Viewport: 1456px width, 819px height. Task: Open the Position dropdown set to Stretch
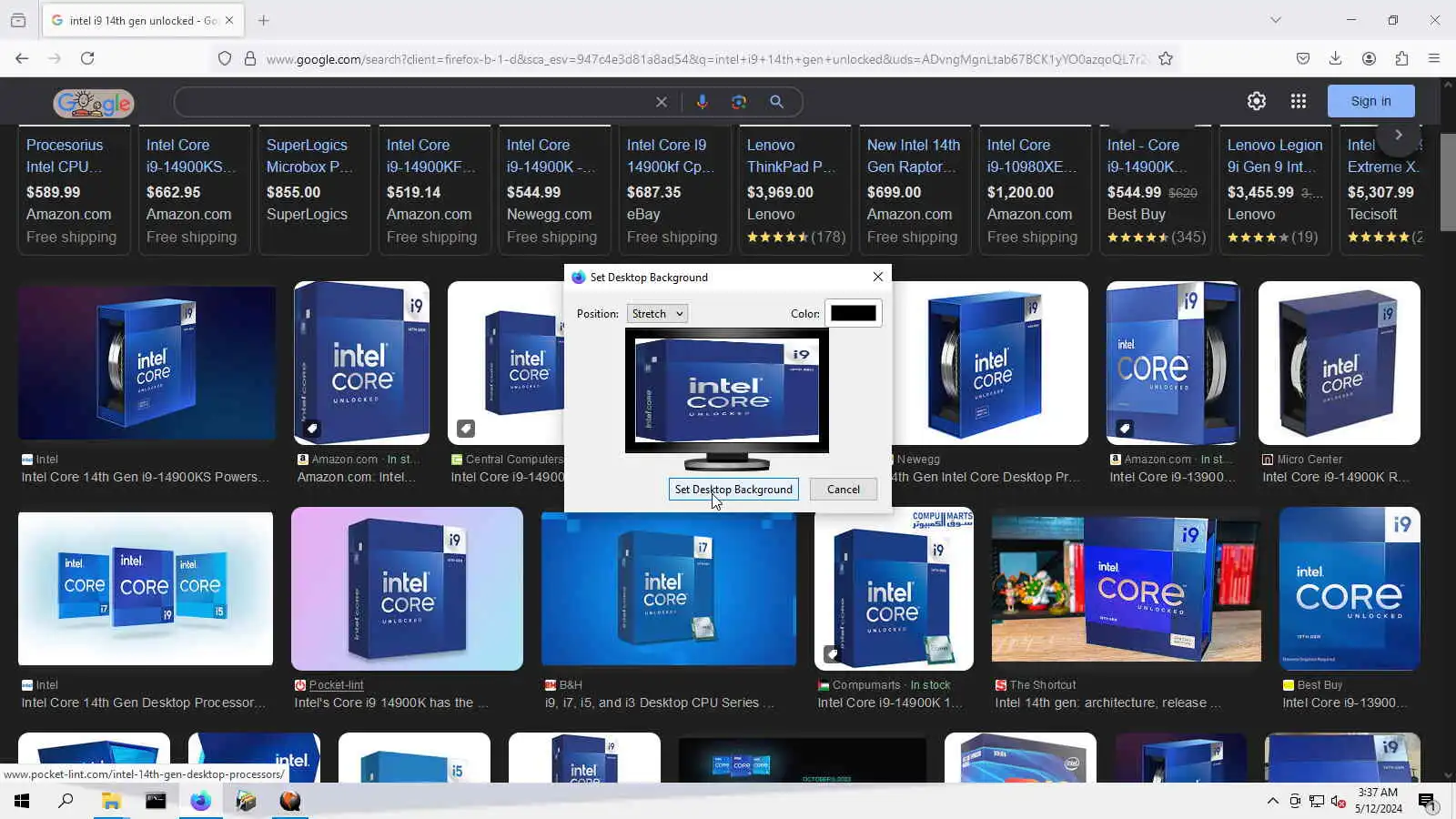click(x=656, y=314)
